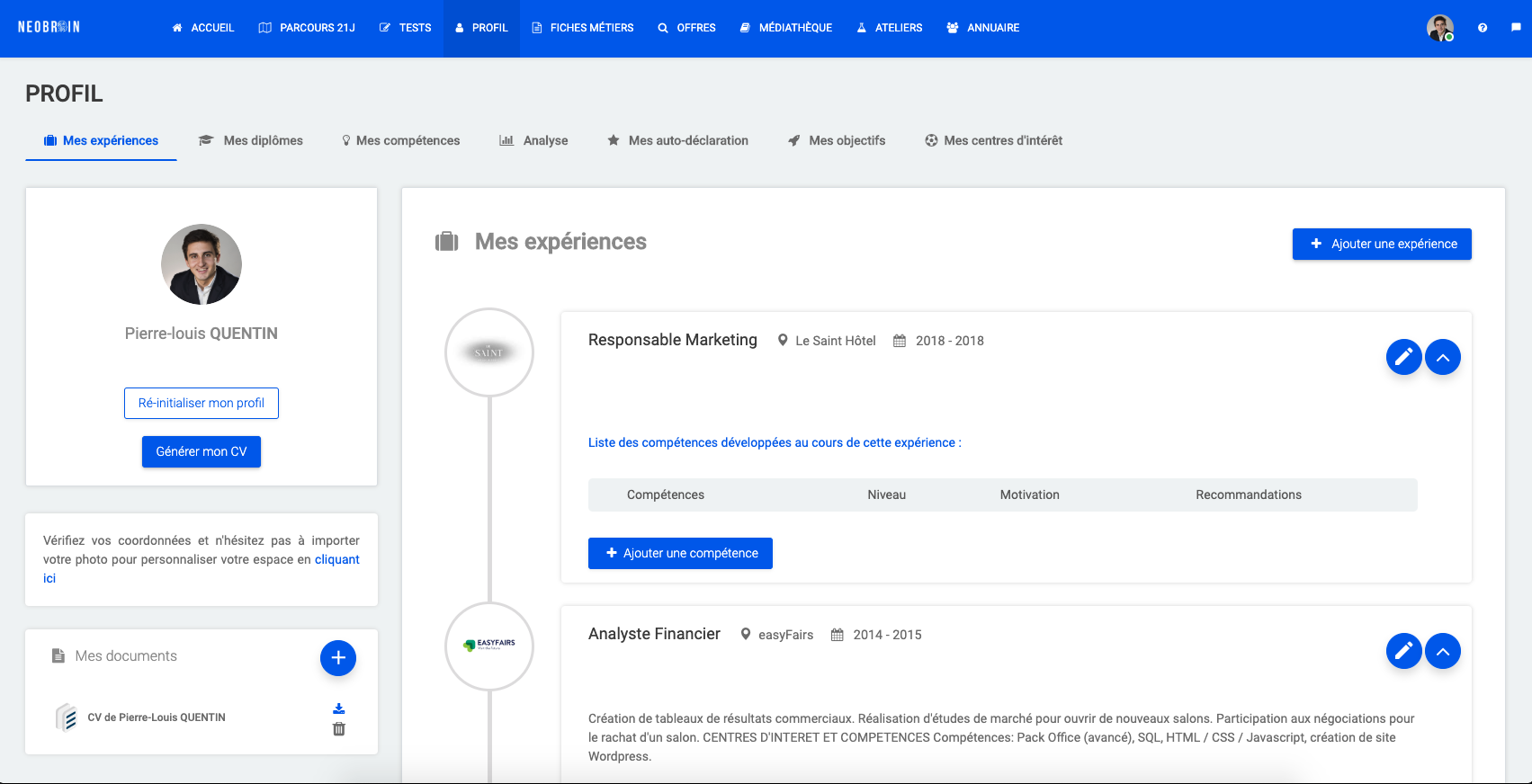Collapse the Responsable Marketing experience
1532x784 pixels.
pos(1443,357)
